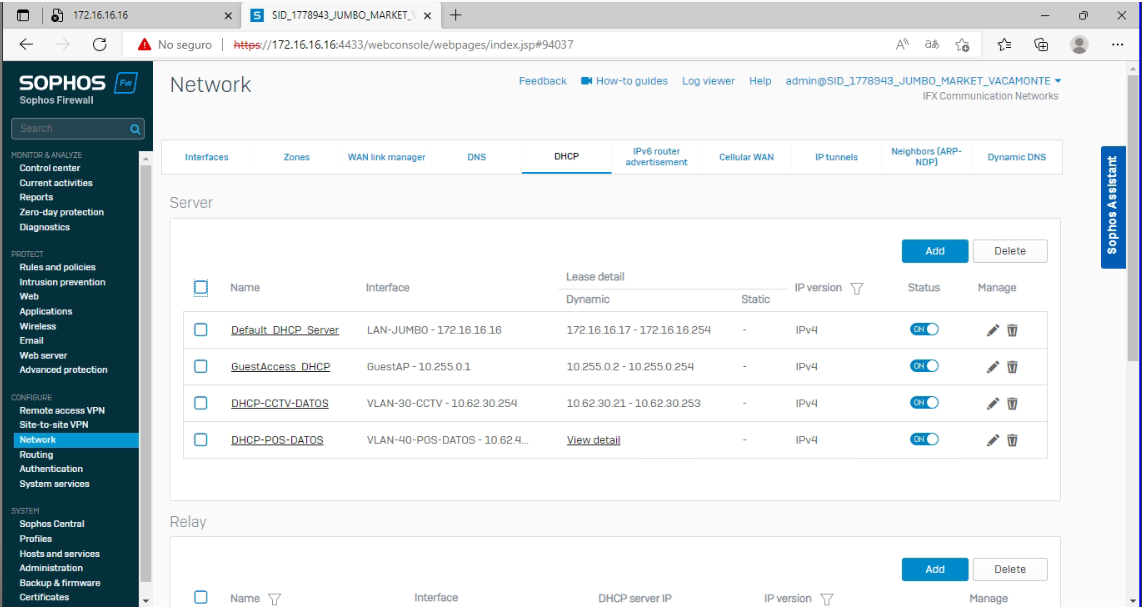Turn off the Default_DHCP_Server status toggle
1142x607 pixels.
[x=923, y=330]
